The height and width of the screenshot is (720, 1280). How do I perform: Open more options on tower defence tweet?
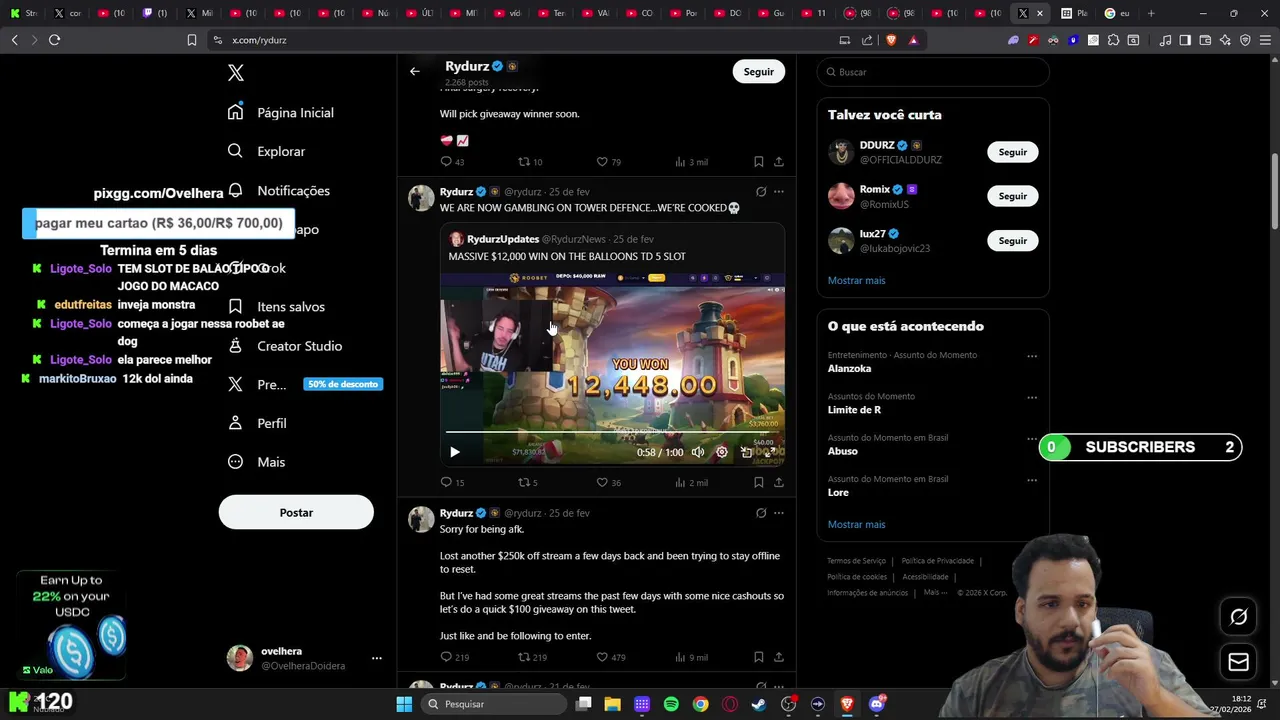tap(779, 191)
